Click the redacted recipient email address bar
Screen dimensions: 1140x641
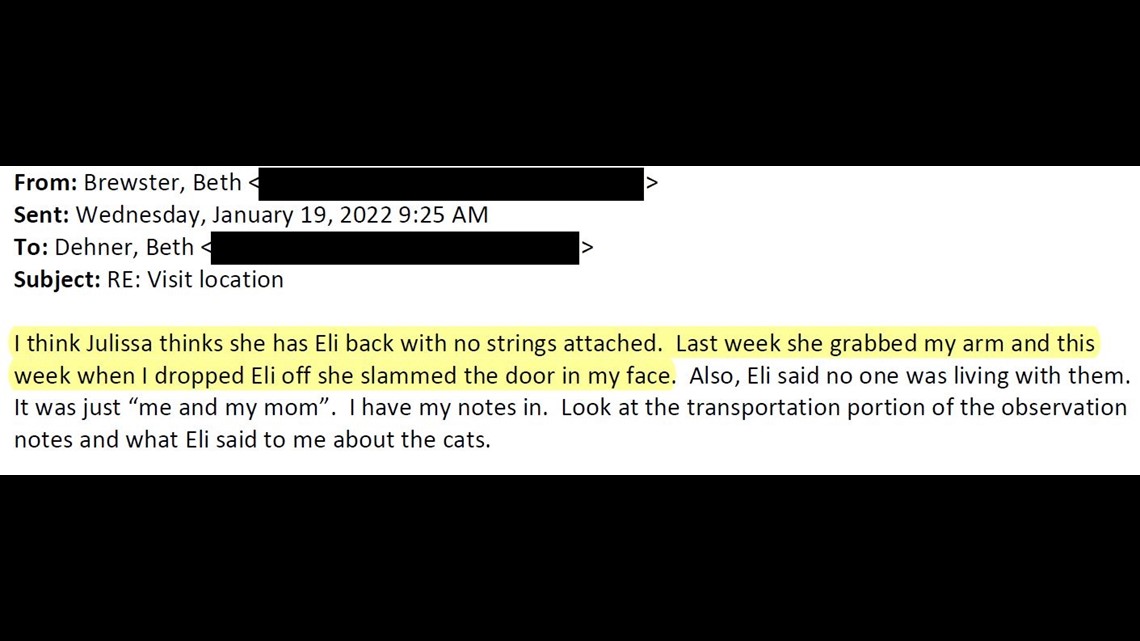tap(395, 248)
